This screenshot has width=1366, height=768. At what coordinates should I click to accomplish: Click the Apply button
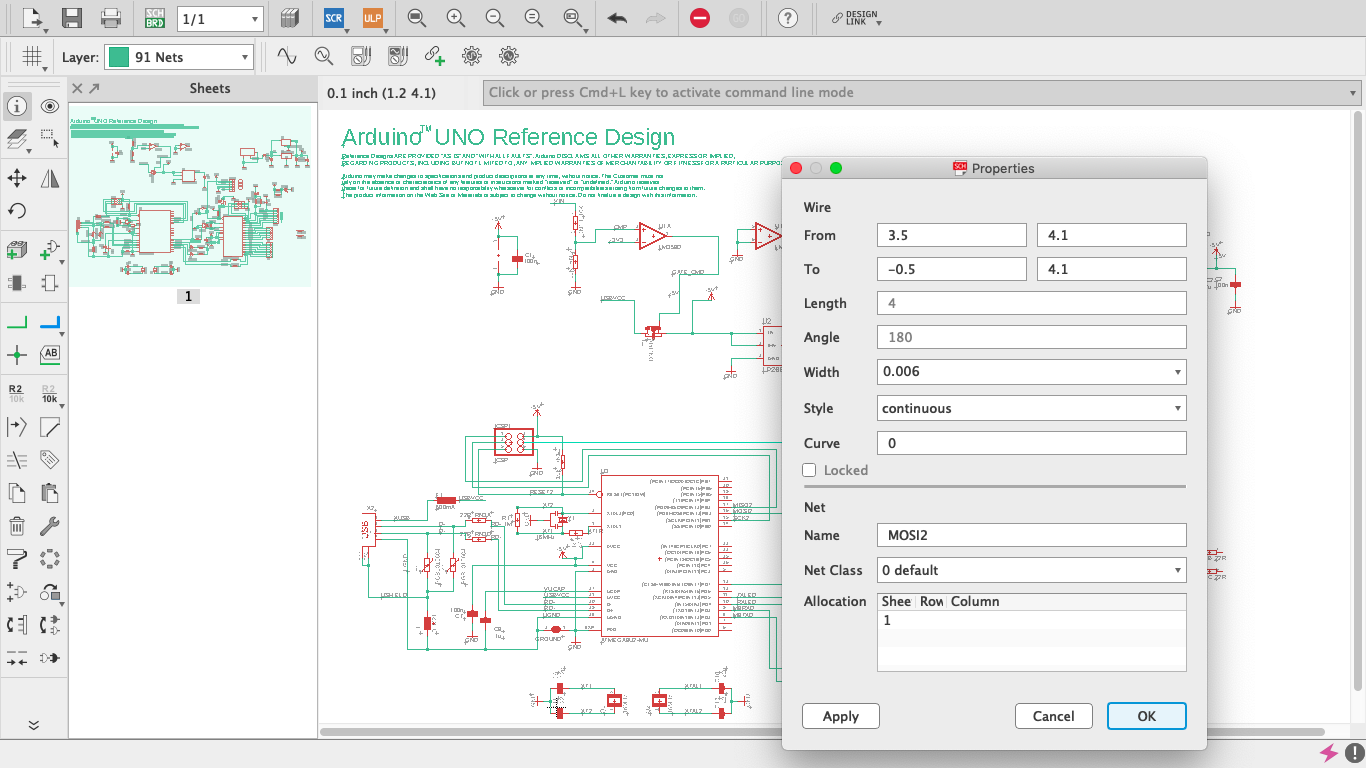(x=841, y=716)
